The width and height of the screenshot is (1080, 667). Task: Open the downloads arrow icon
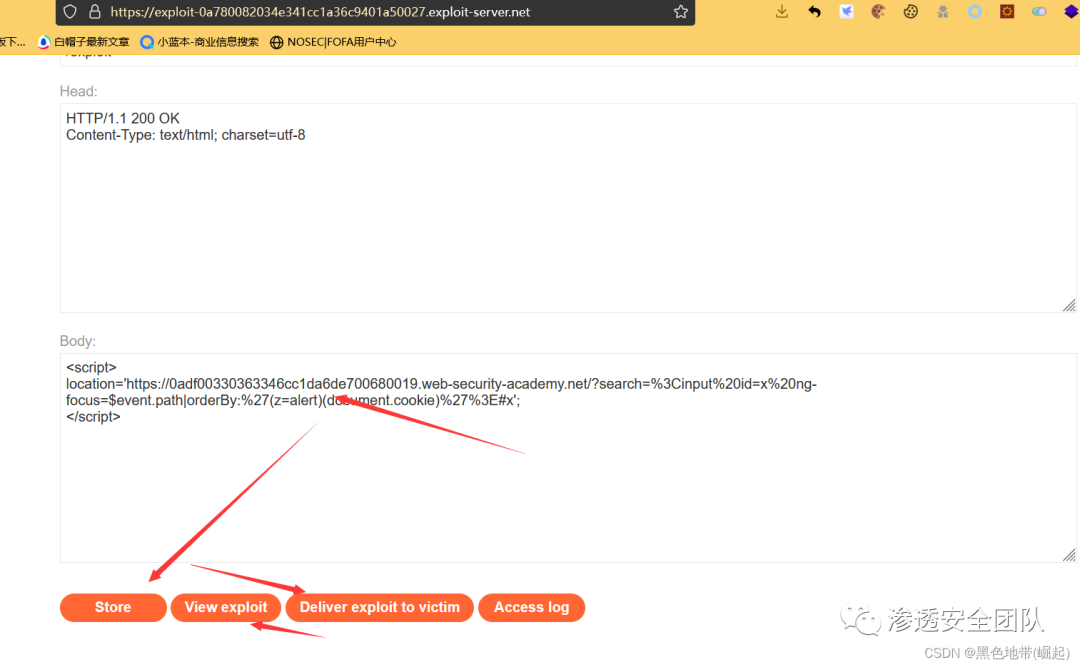(x=782, y=12)
